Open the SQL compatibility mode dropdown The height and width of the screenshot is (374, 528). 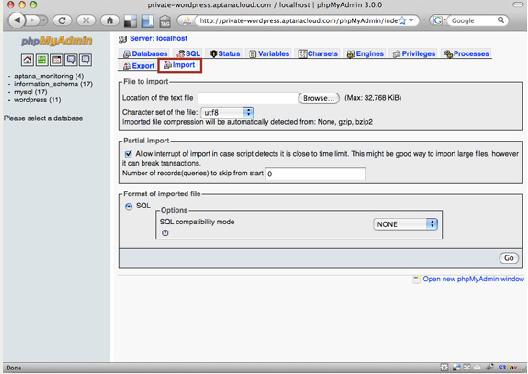405,224
